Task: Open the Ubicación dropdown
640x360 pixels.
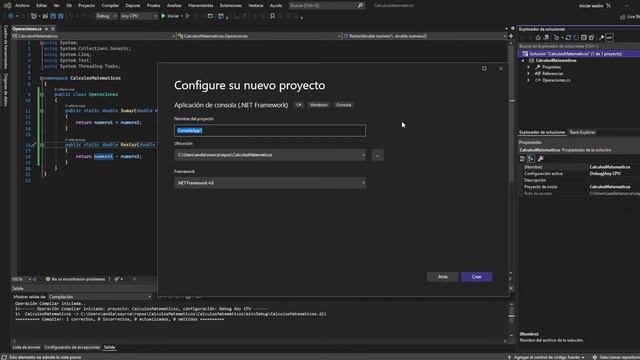Action: coord(270,155)
